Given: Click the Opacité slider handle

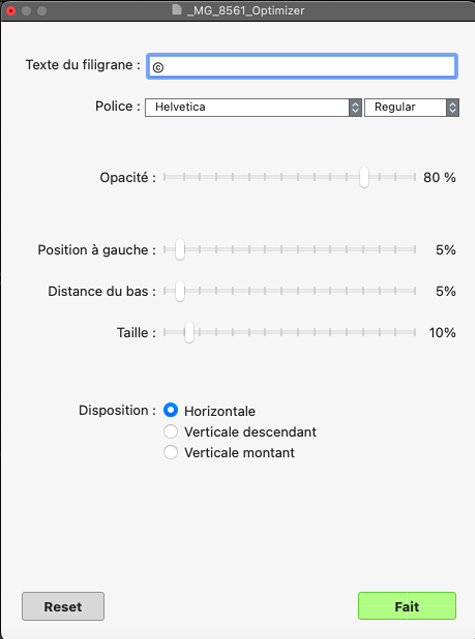Looking at the screenshot, I should pyautogui.click(x=364, y=177).
